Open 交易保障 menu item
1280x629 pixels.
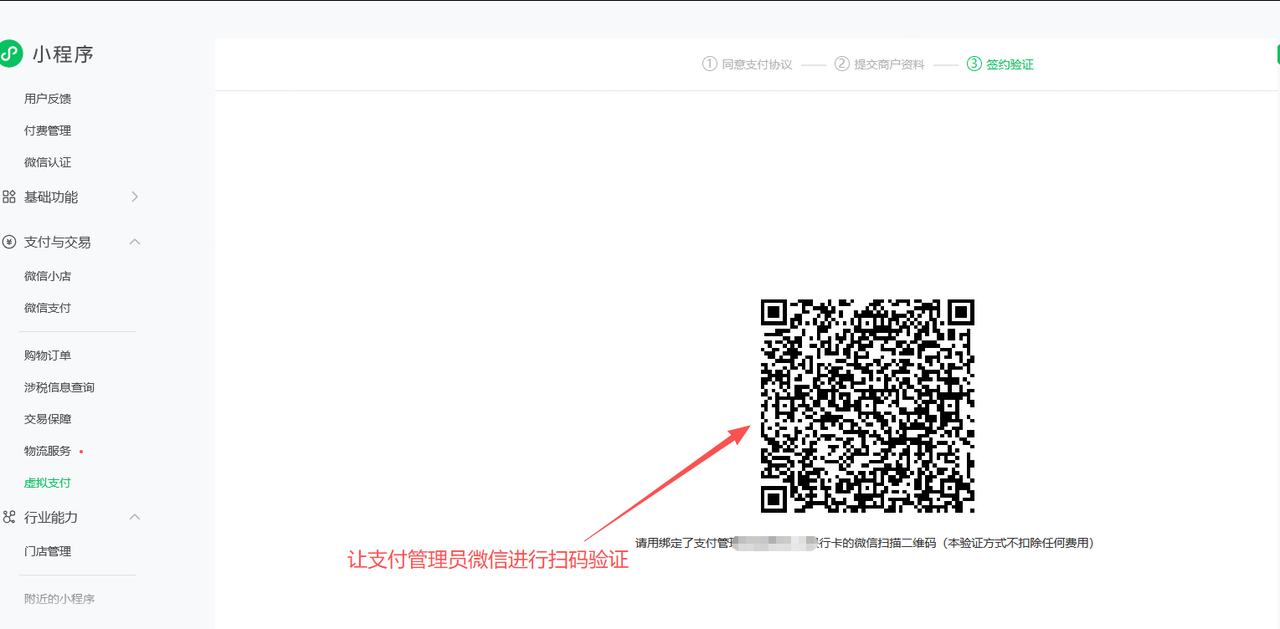pos(48,419)
